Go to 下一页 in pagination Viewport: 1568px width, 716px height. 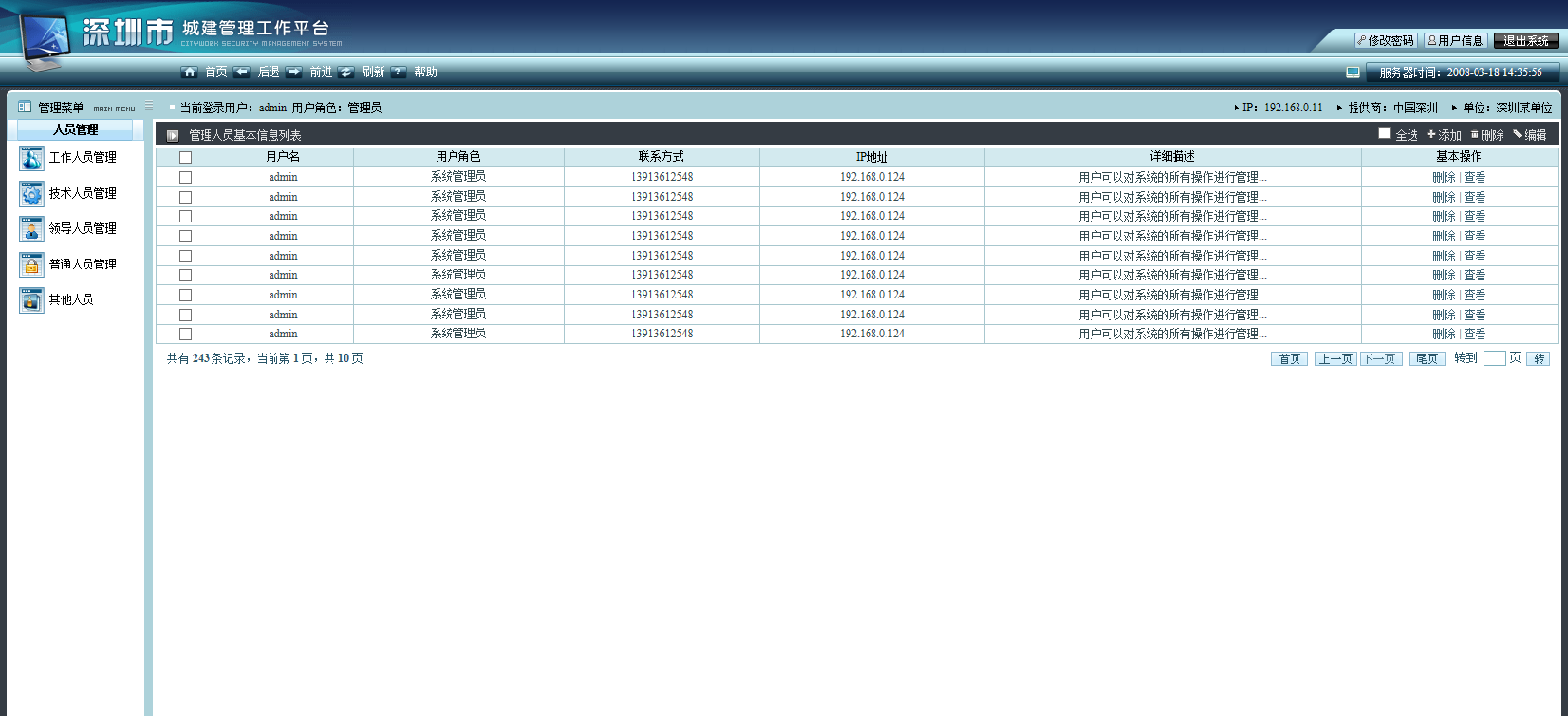pos(1381,359)
